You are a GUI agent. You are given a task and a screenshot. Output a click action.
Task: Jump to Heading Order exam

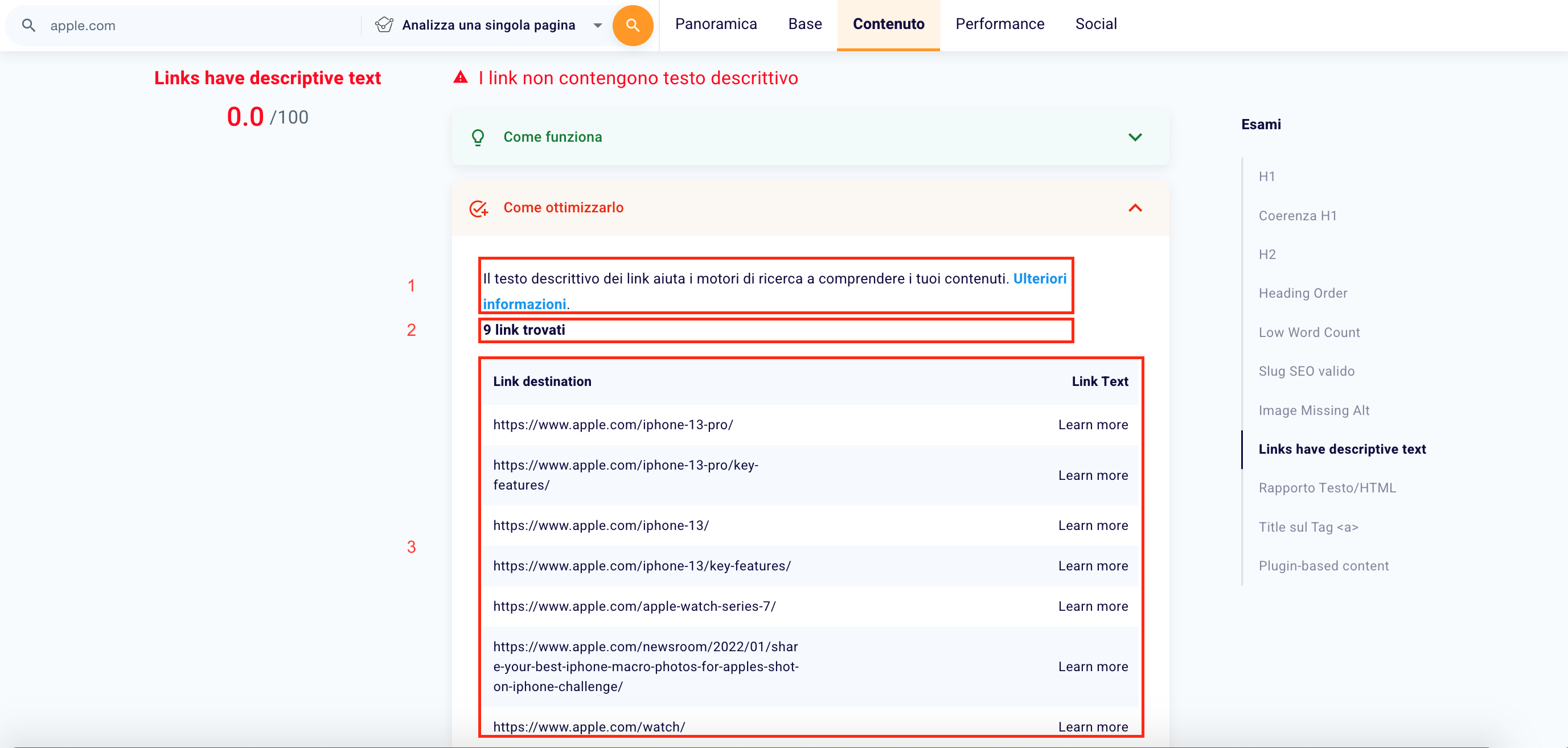click(1303, 293)
